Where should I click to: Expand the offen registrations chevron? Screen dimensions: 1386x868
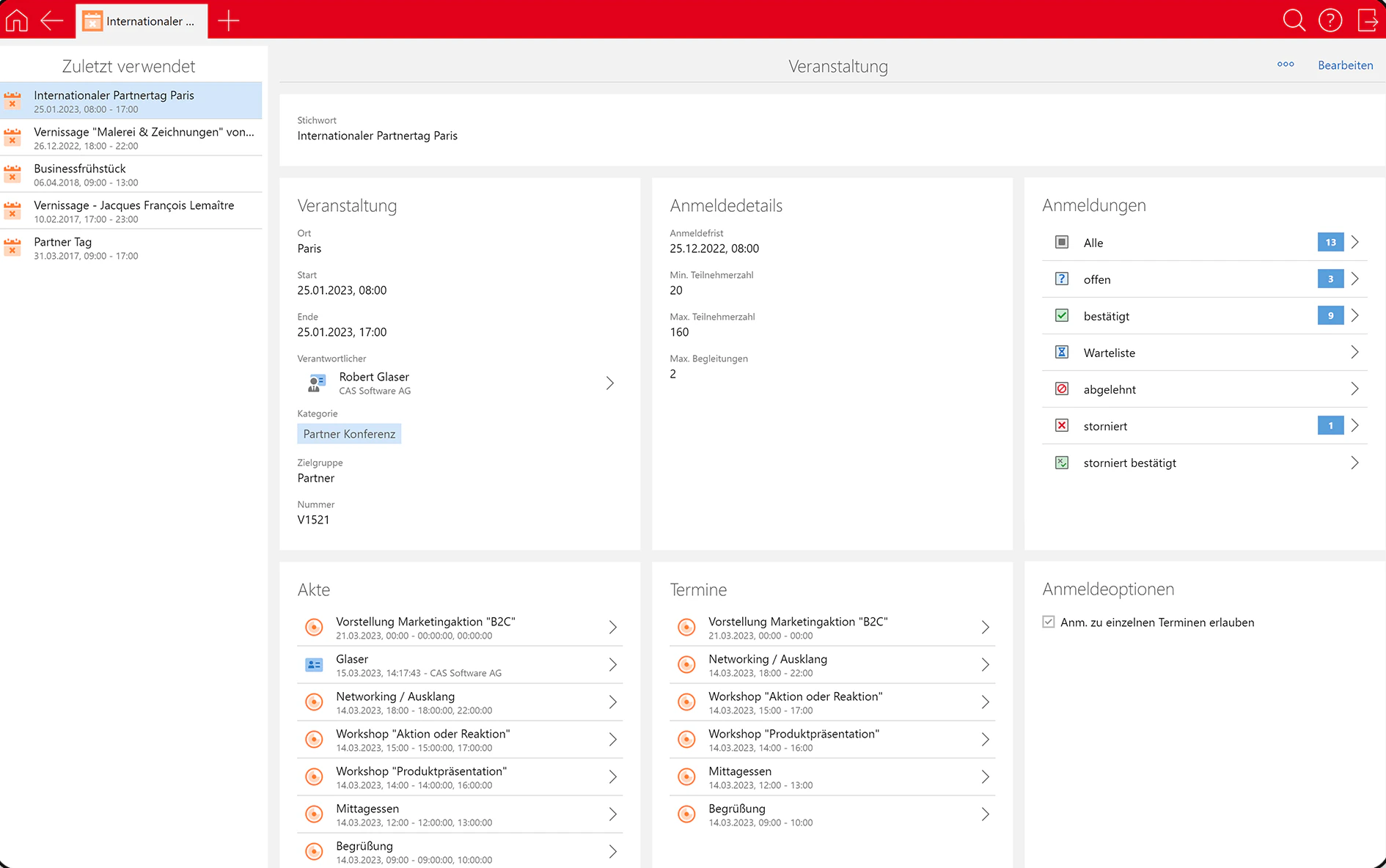click(x=1354, y=279)
